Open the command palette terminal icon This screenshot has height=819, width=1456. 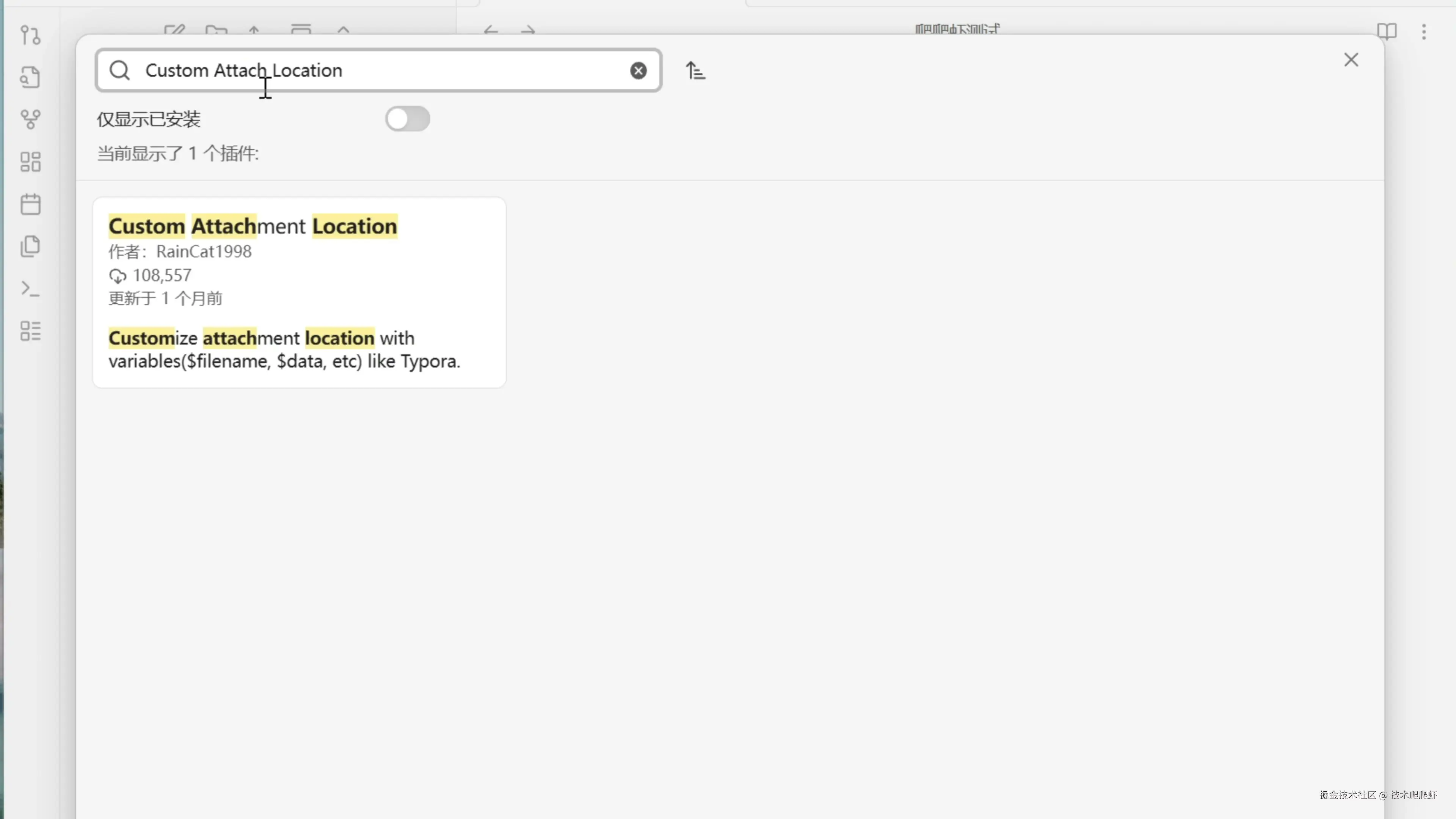[30, 289]
